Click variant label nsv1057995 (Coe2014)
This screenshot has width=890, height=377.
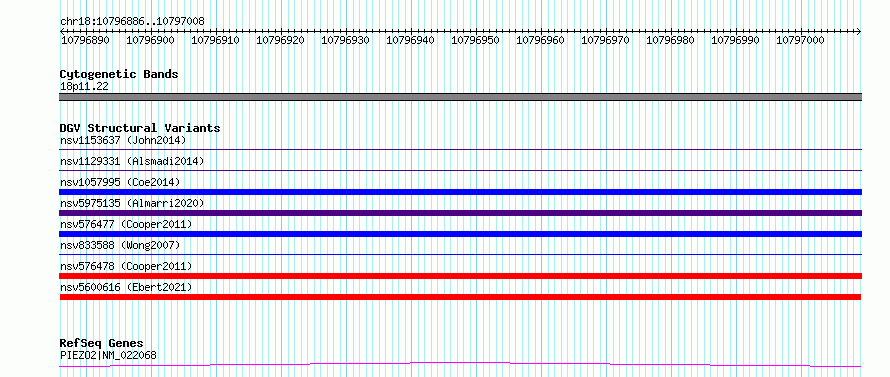(x=120, y=182)
